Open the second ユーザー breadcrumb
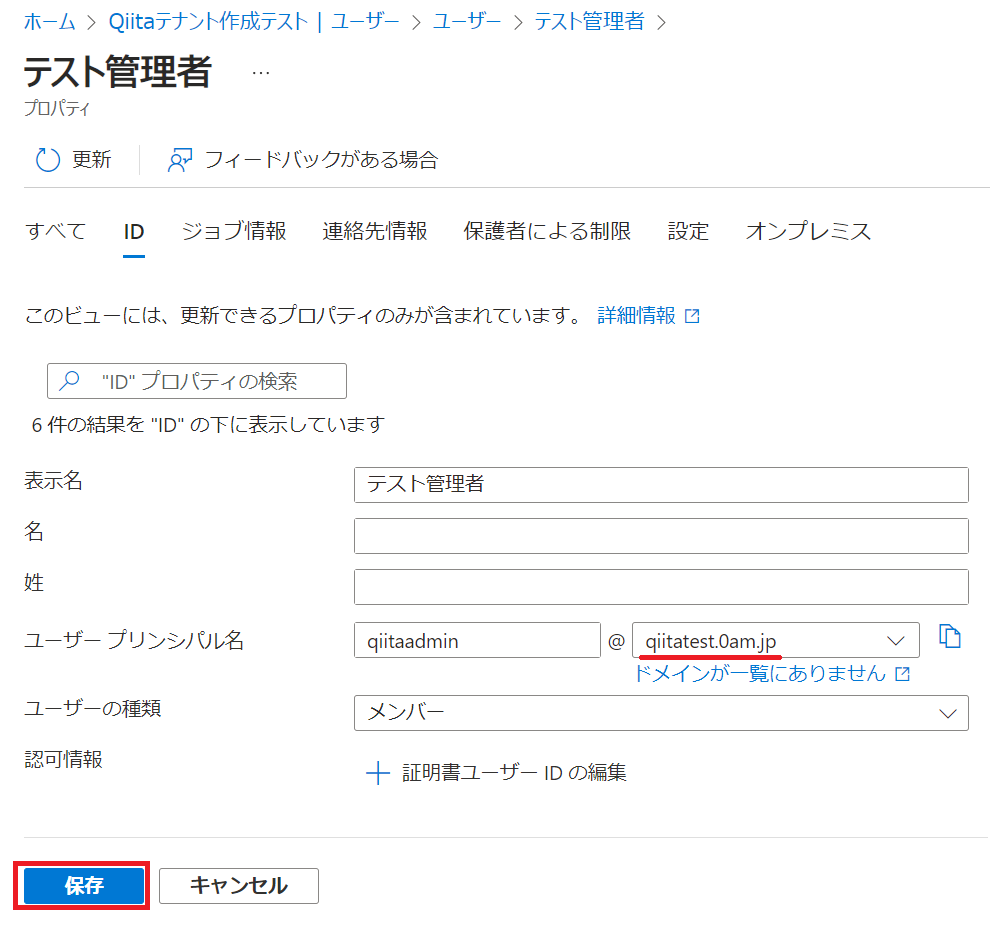Screen dimensions: 990x940 467,21
